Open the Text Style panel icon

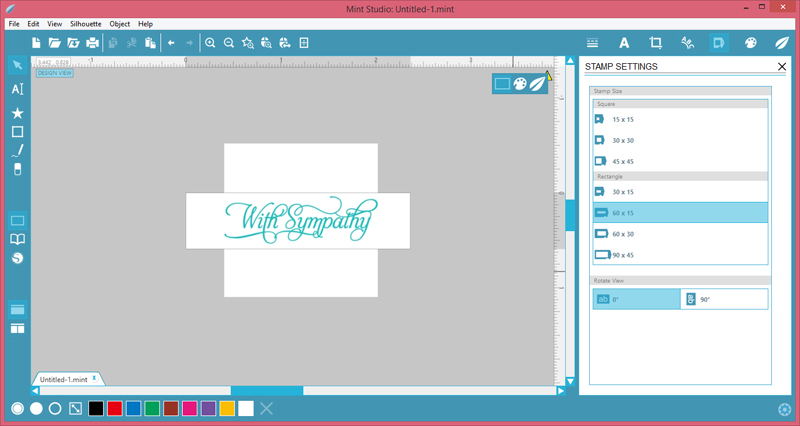coord(623,43)
